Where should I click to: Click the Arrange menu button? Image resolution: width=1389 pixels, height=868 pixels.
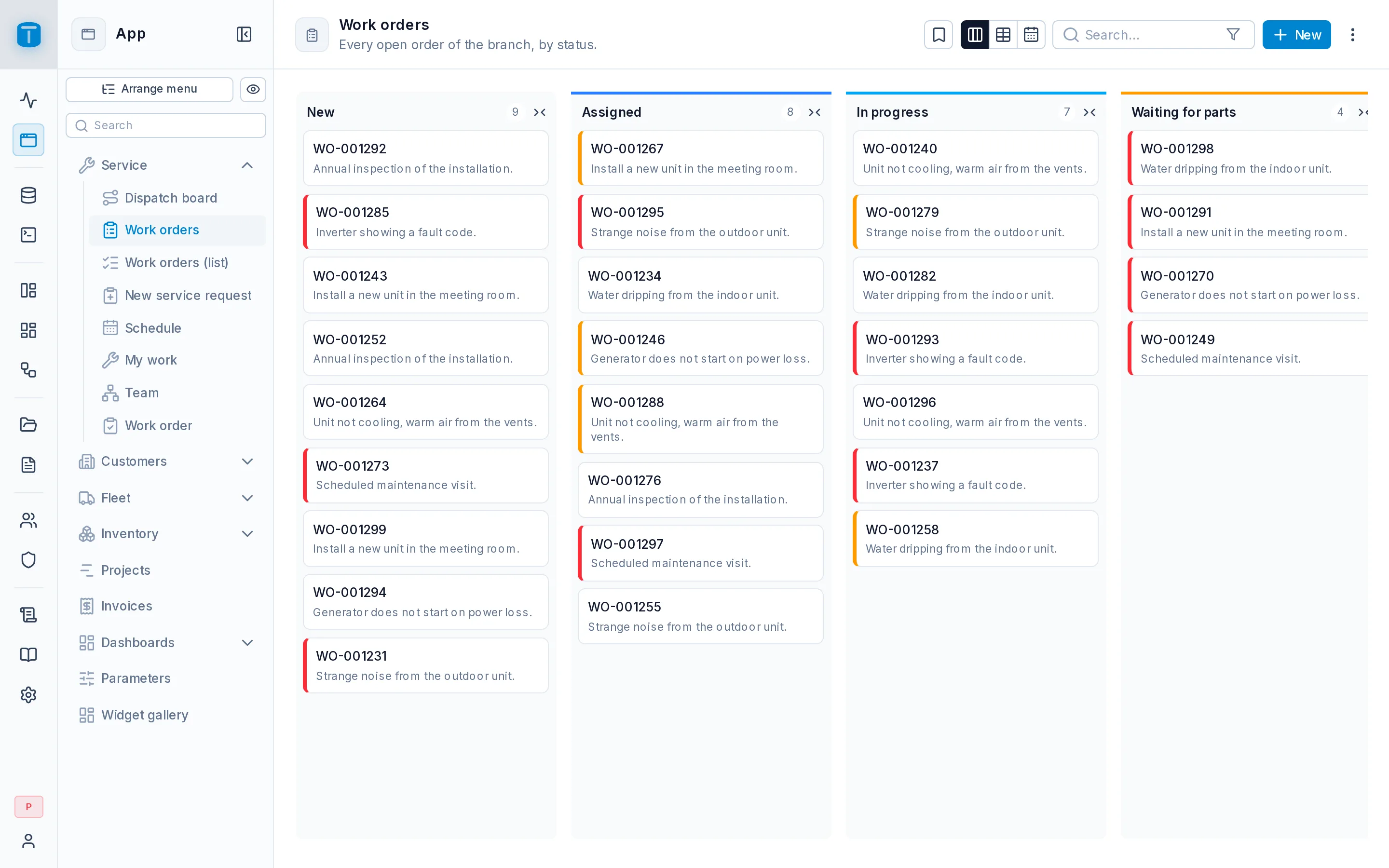[x=149, y=89]
